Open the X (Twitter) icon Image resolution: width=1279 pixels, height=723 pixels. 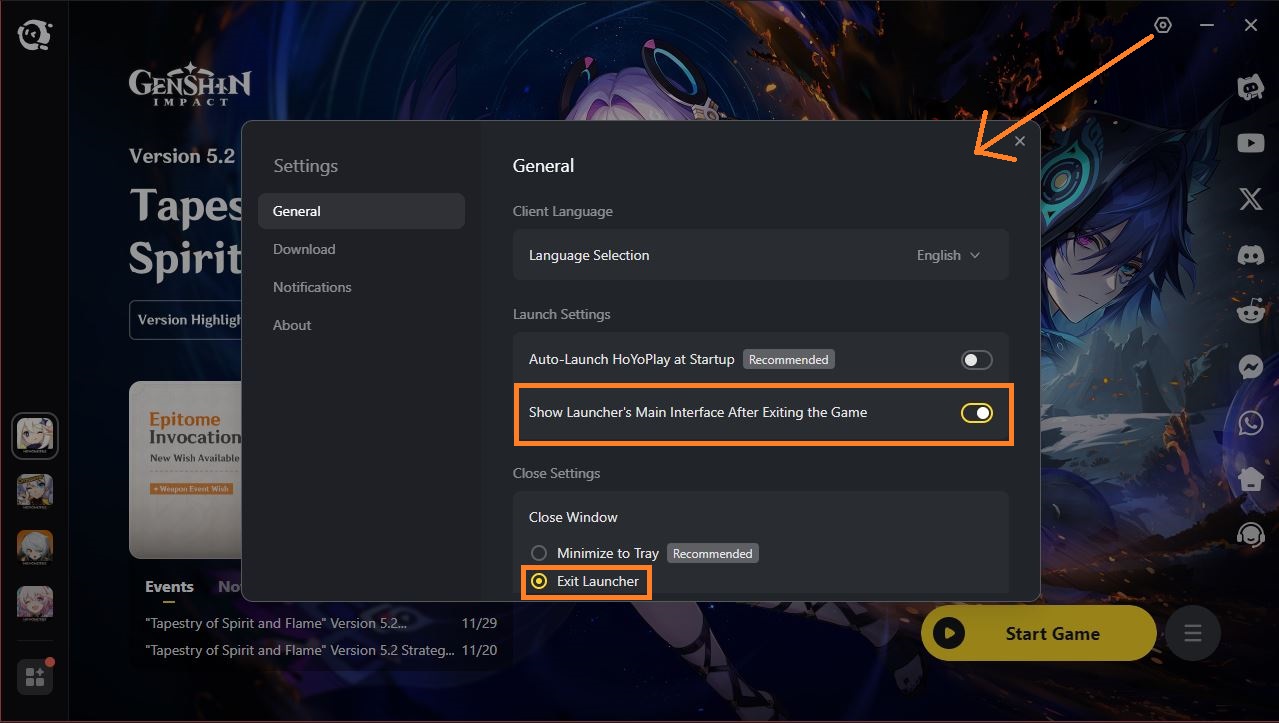(1250, 199)
